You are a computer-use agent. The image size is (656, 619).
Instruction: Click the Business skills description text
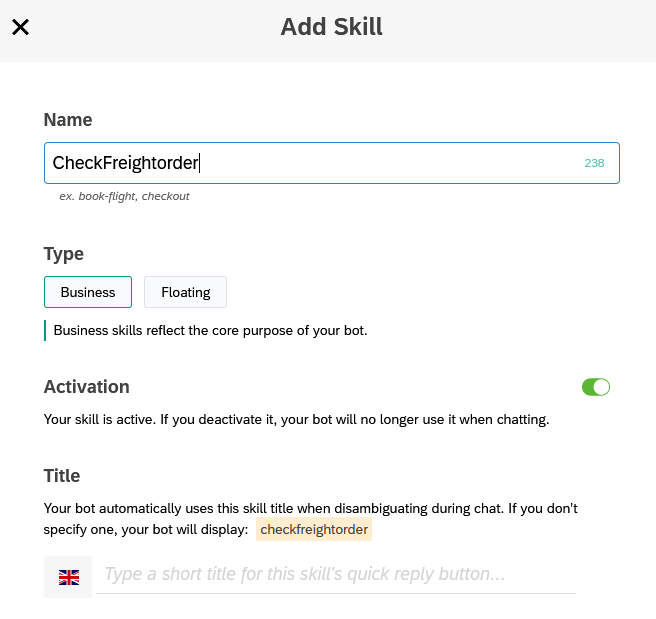click(x=210, y=330)
